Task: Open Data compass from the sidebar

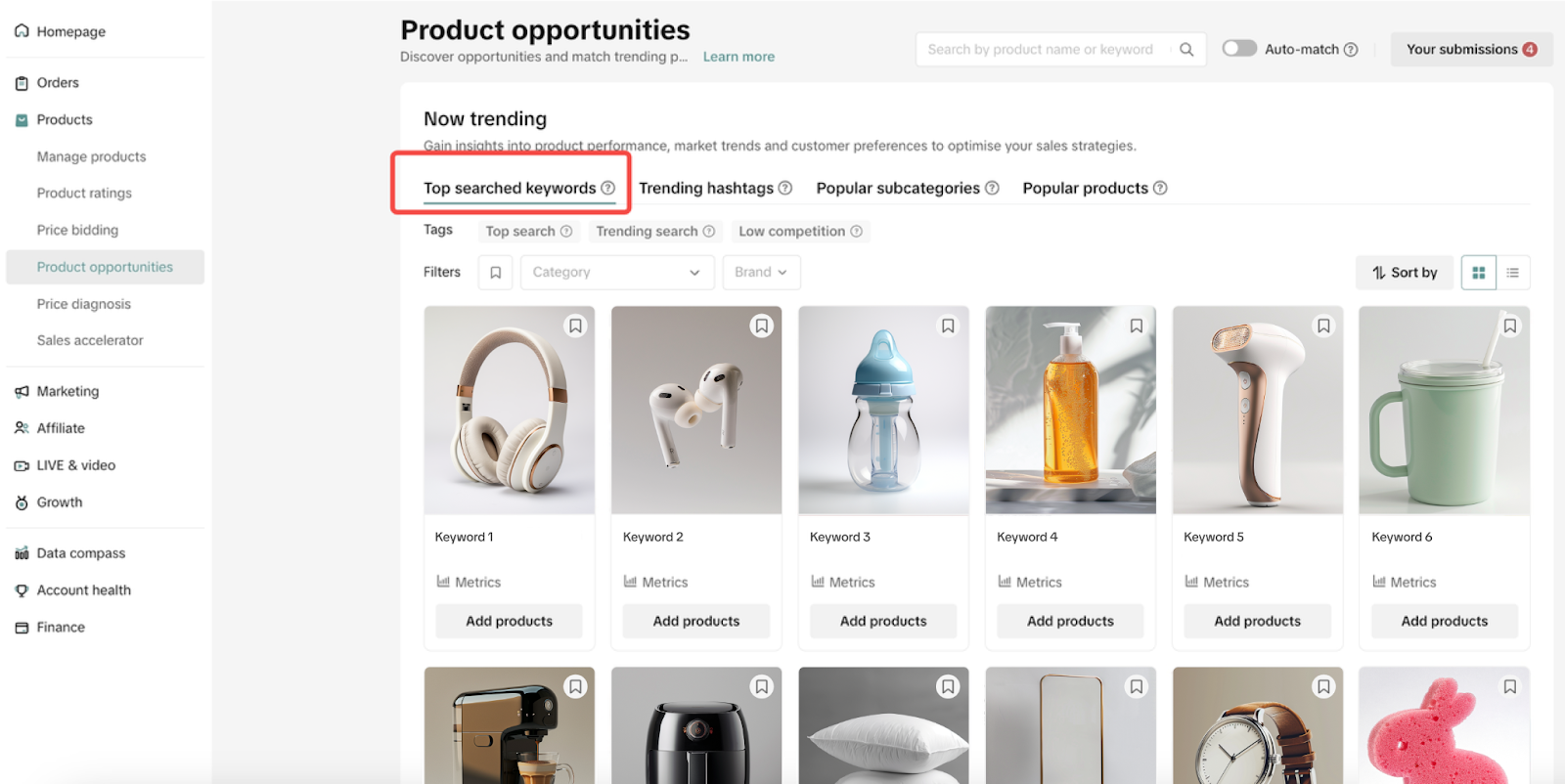Action: [80, 552]
